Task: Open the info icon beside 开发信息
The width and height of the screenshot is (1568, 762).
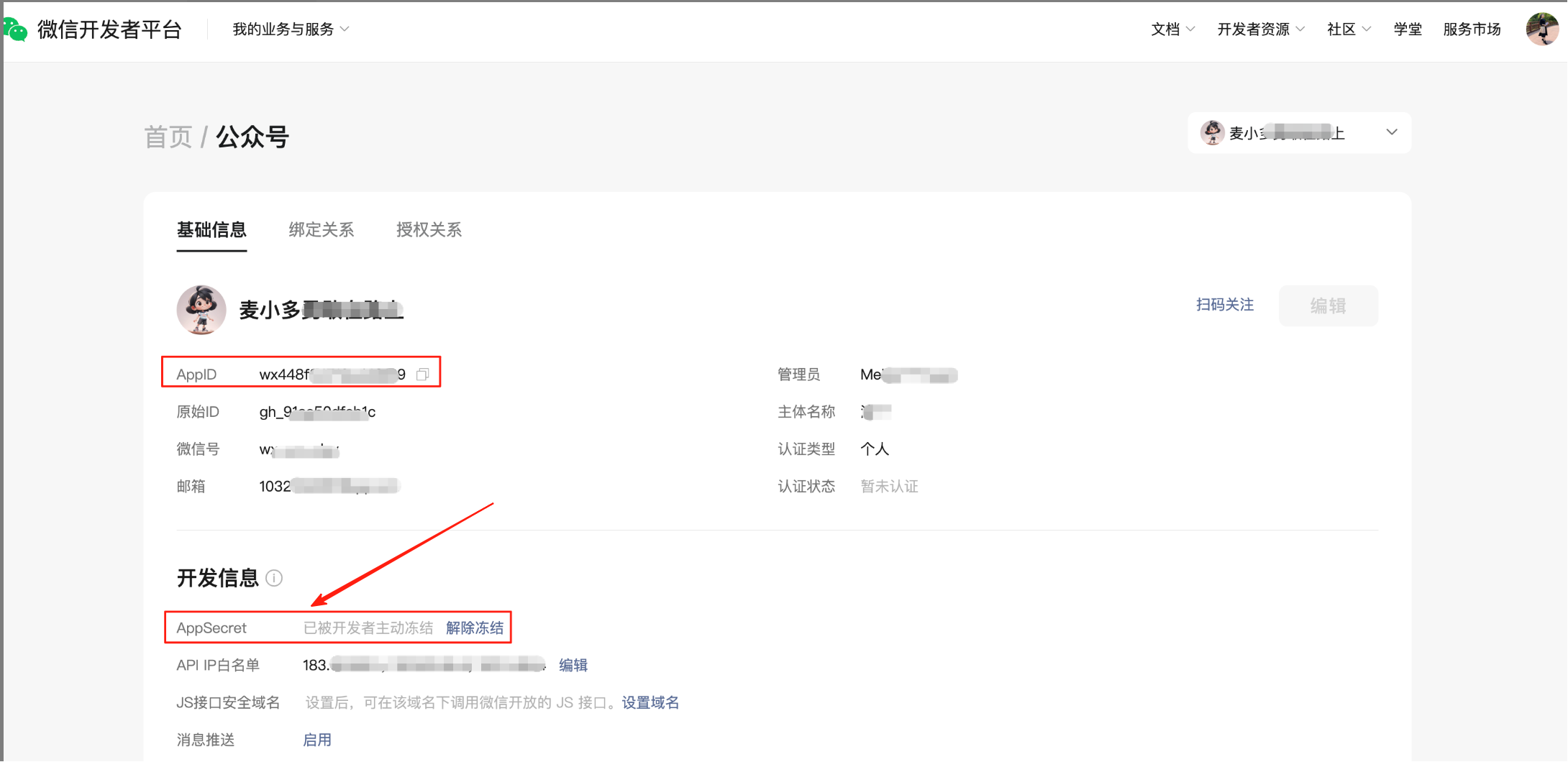Action: click(x=274, y=578)
